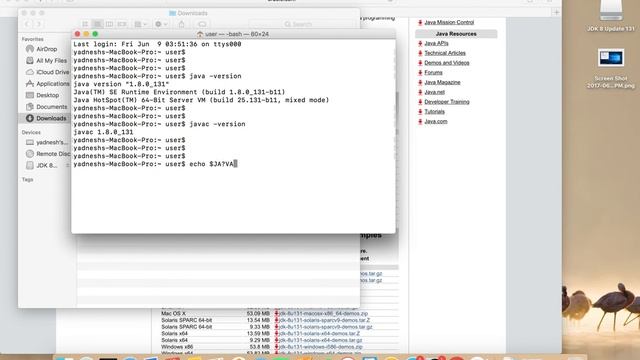
Task: Open Java Mission Control link in browser
Action: click(449, 22)
